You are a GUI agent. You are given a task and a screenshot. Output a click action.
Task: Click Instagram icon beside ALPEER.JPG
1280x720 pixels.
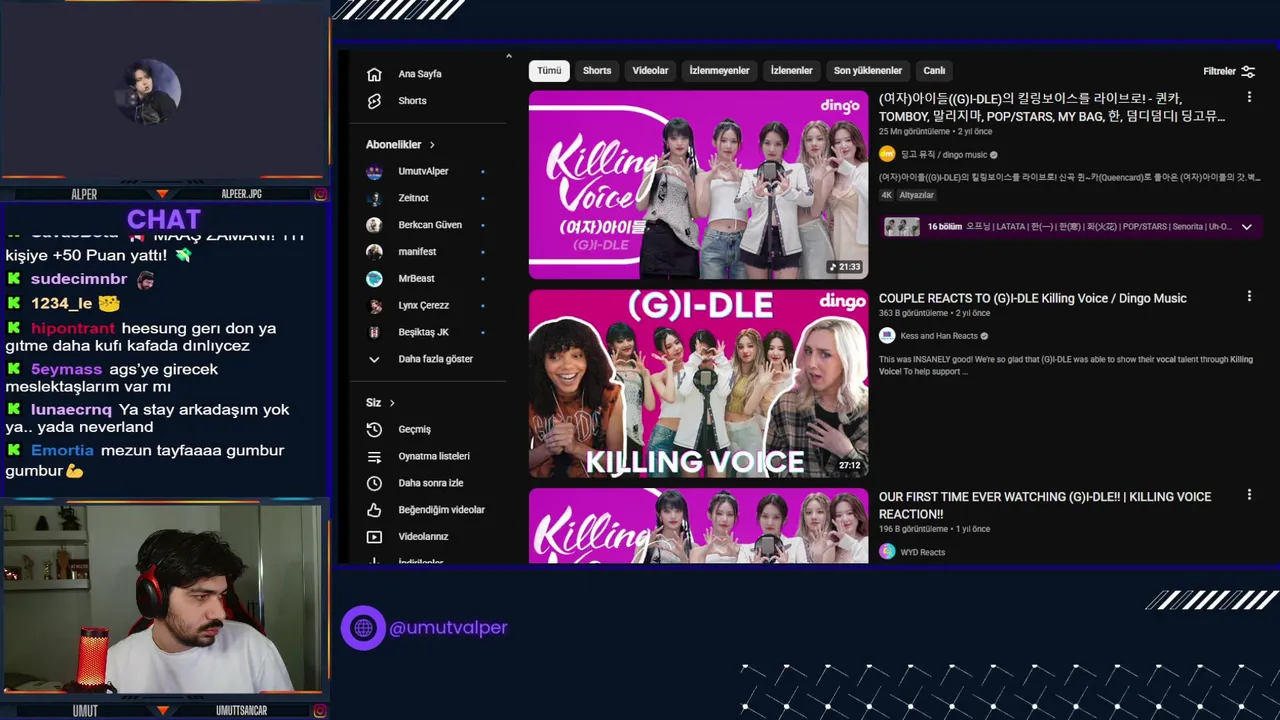tap(320, 194)
